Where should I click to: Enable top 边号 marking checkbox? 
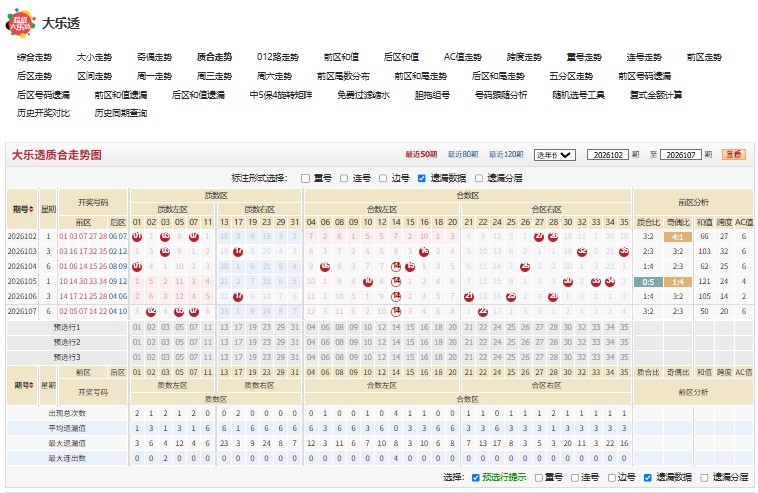click(383, 178)
